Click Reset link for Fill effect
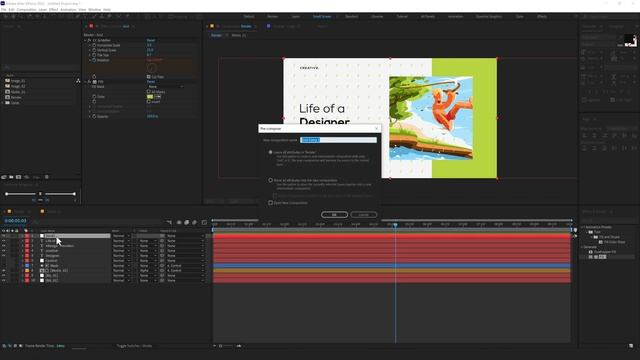 coord(151,82)
